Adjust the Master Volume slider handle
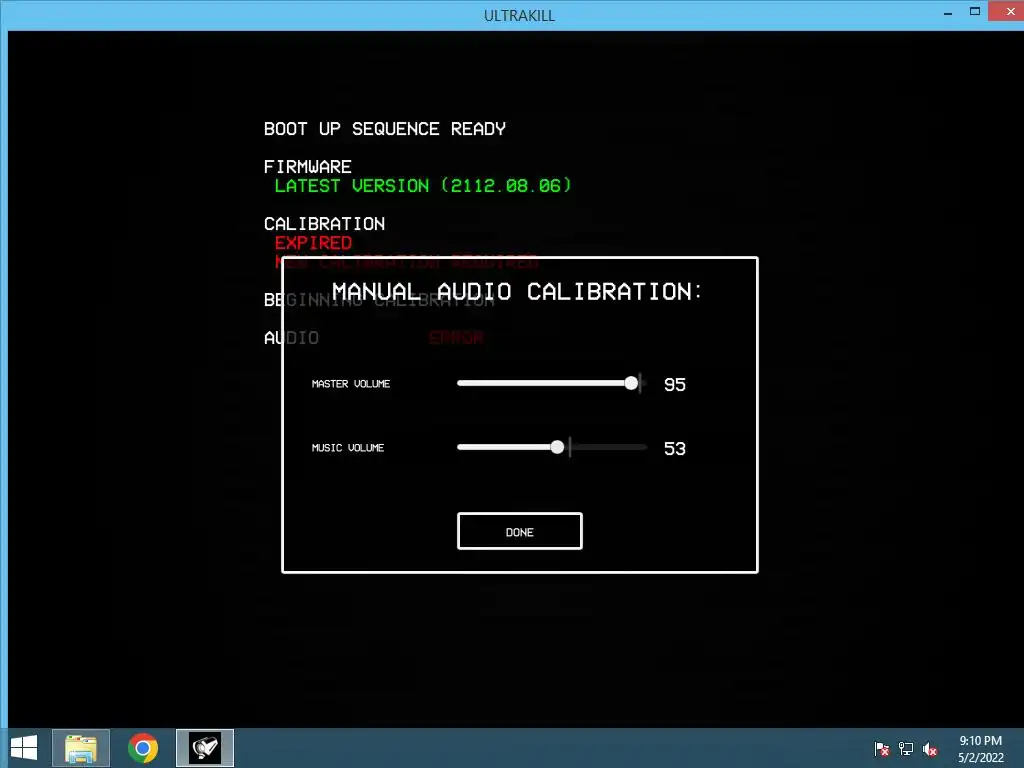 [x=631, y=383]
